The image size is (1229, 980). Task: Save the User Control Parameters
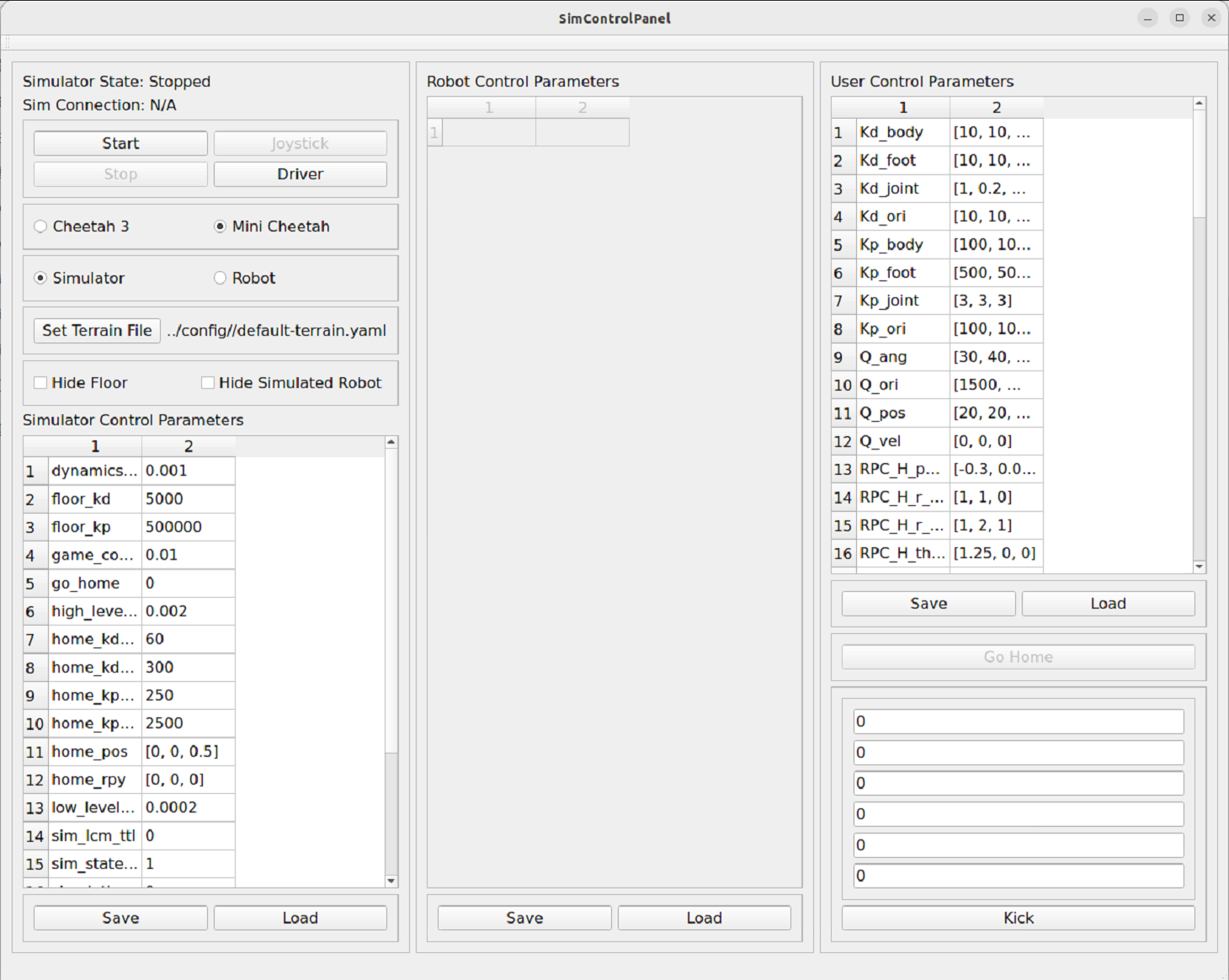click(x=928, y=604)
